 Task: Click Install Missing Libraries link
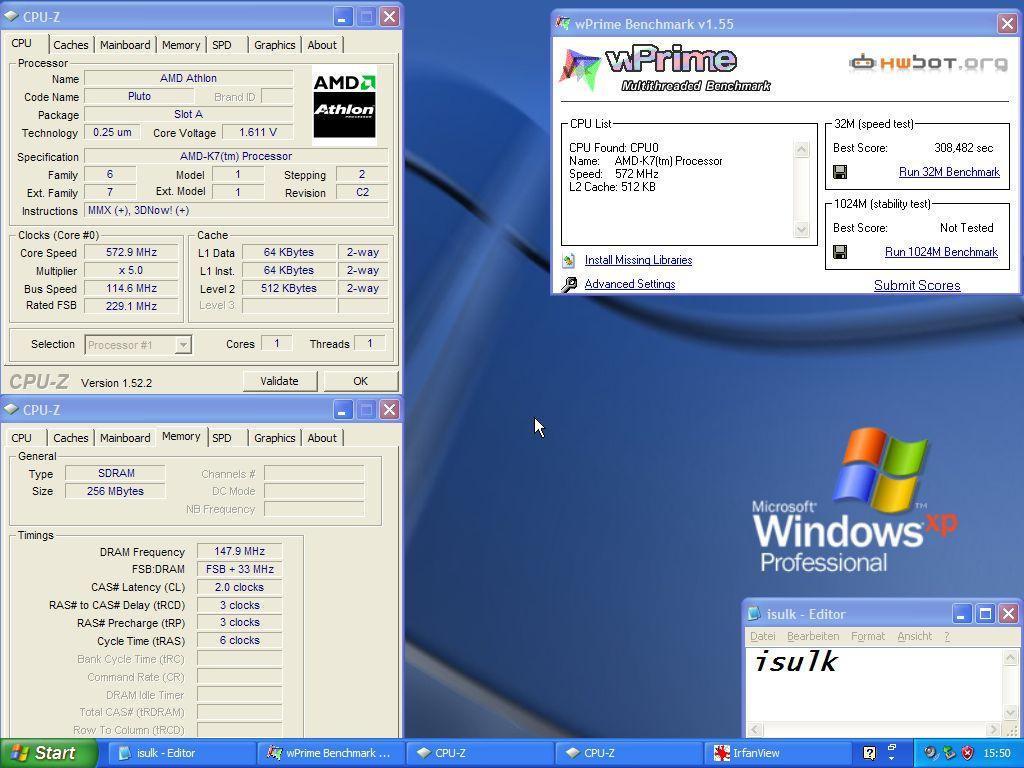point(638,260)
